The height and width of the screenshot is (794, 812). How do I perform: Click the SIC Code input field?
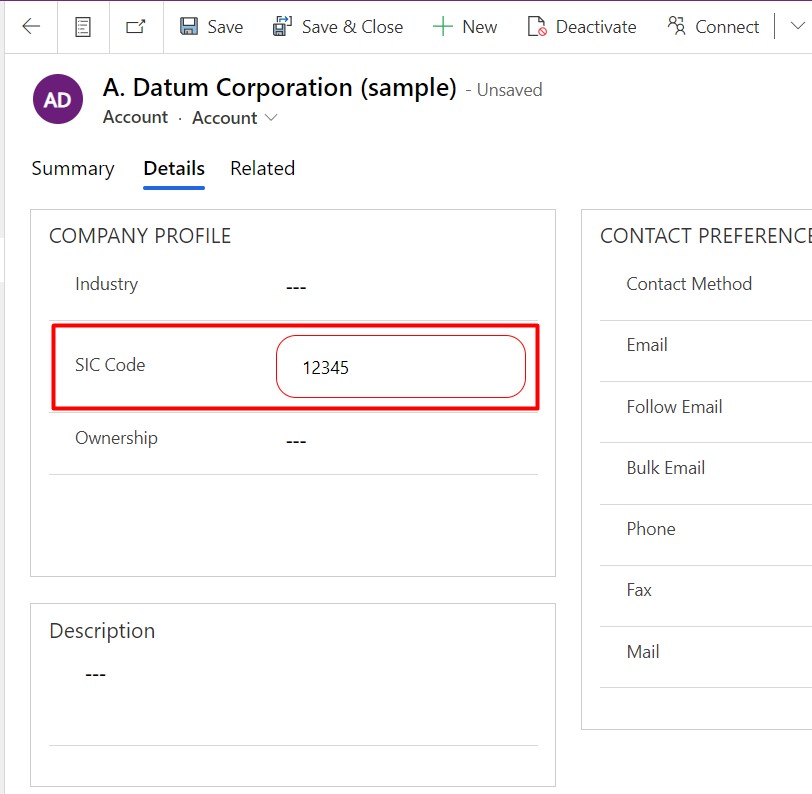(x=400, y=367)
